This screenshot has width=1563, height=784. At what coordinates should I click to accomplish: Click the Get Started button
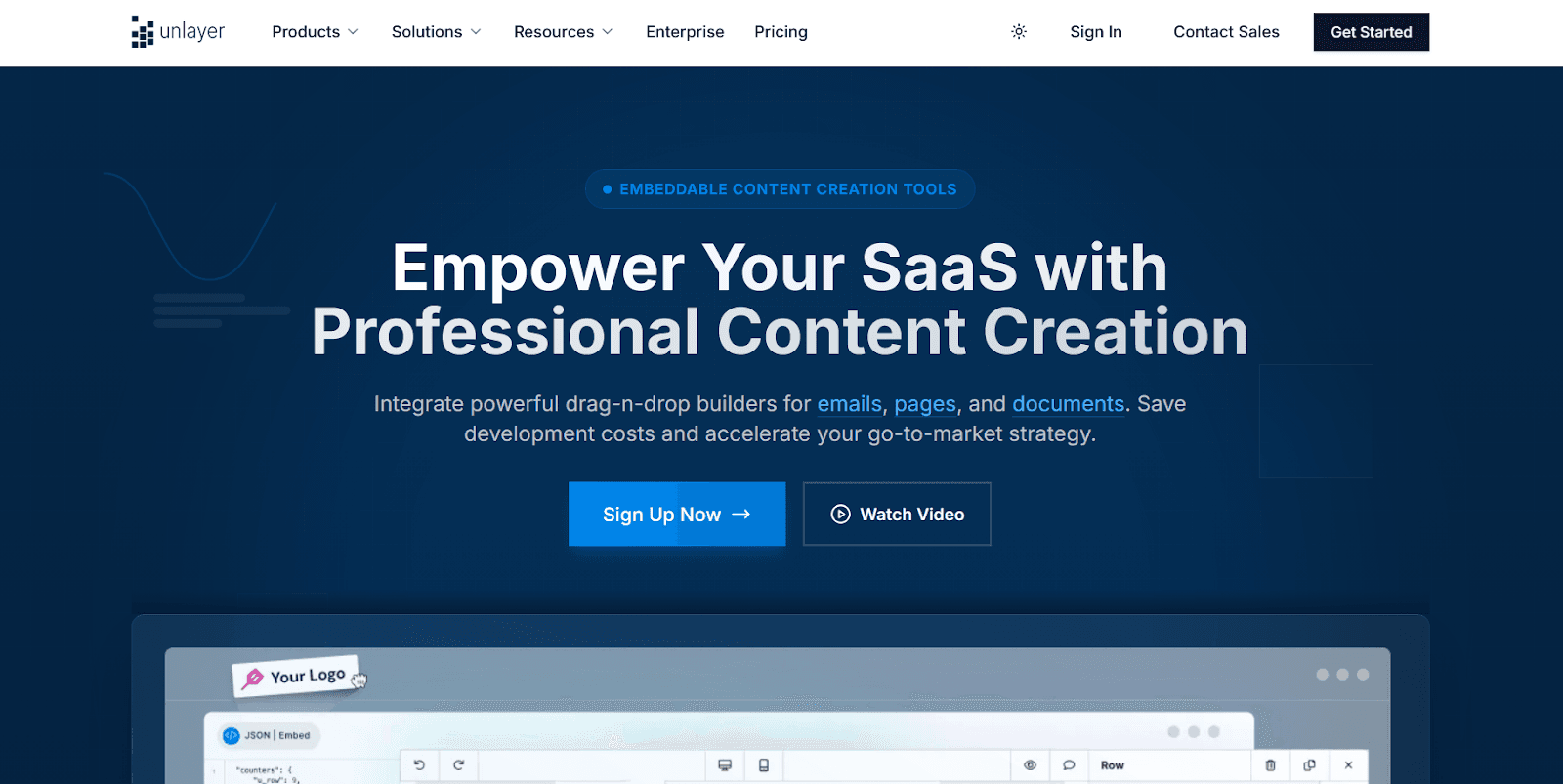[1372, 32]
